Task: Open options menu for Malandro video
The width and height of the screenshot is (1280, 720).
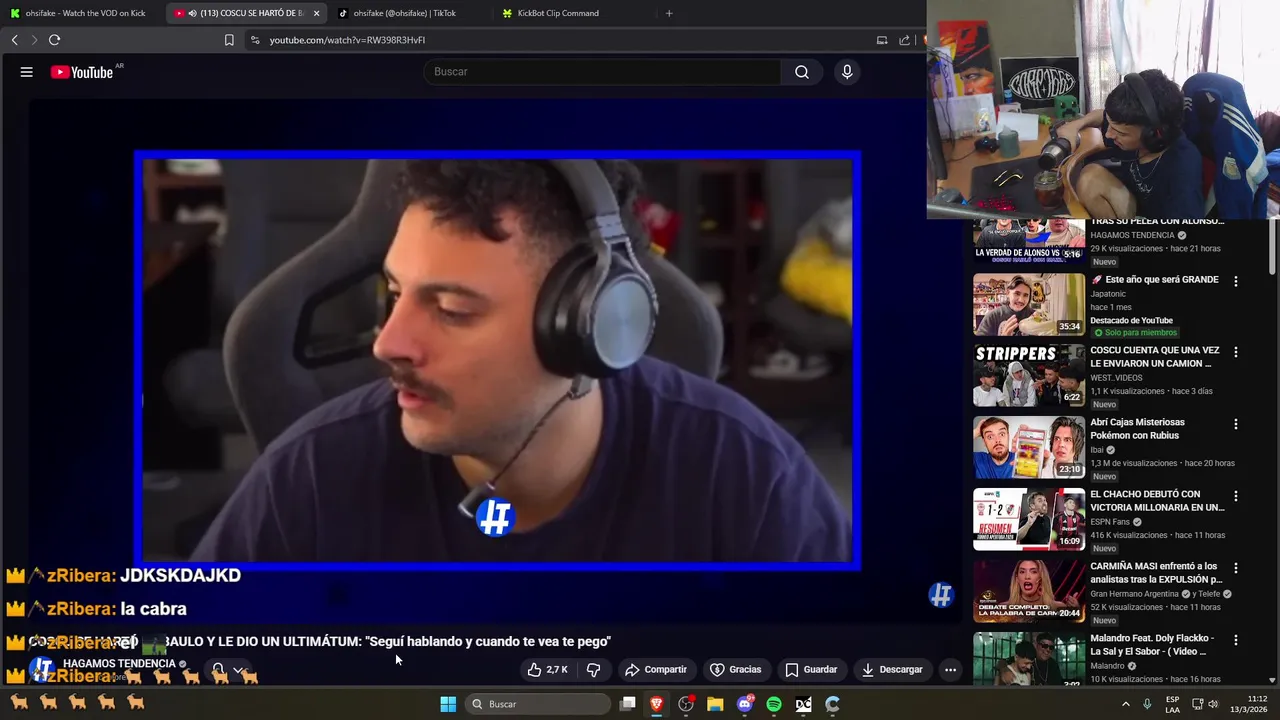Action: [x=1236, y=640]
